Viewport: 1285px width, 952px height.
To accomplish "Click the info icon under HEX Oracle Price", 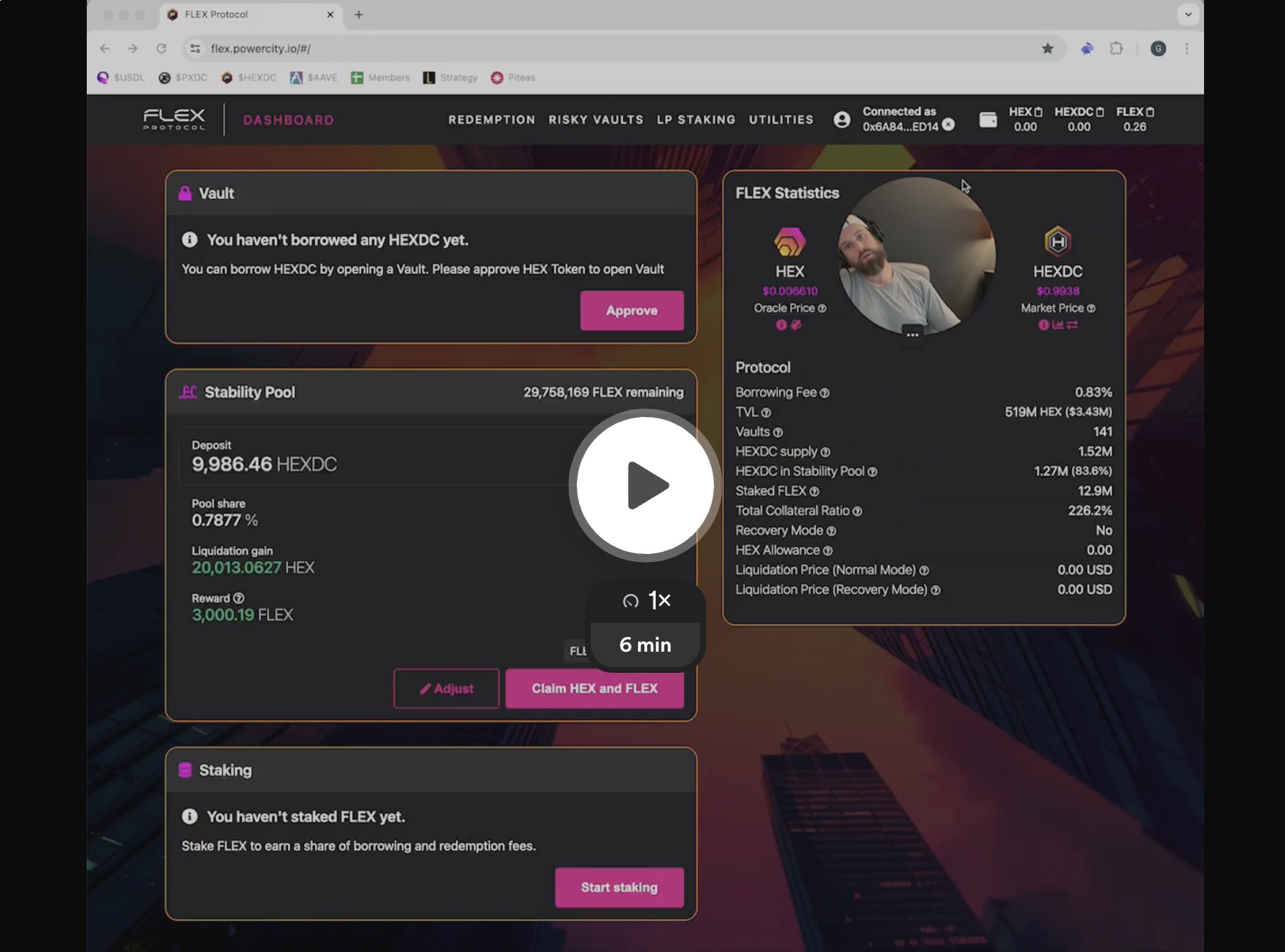I will [781, 325].
